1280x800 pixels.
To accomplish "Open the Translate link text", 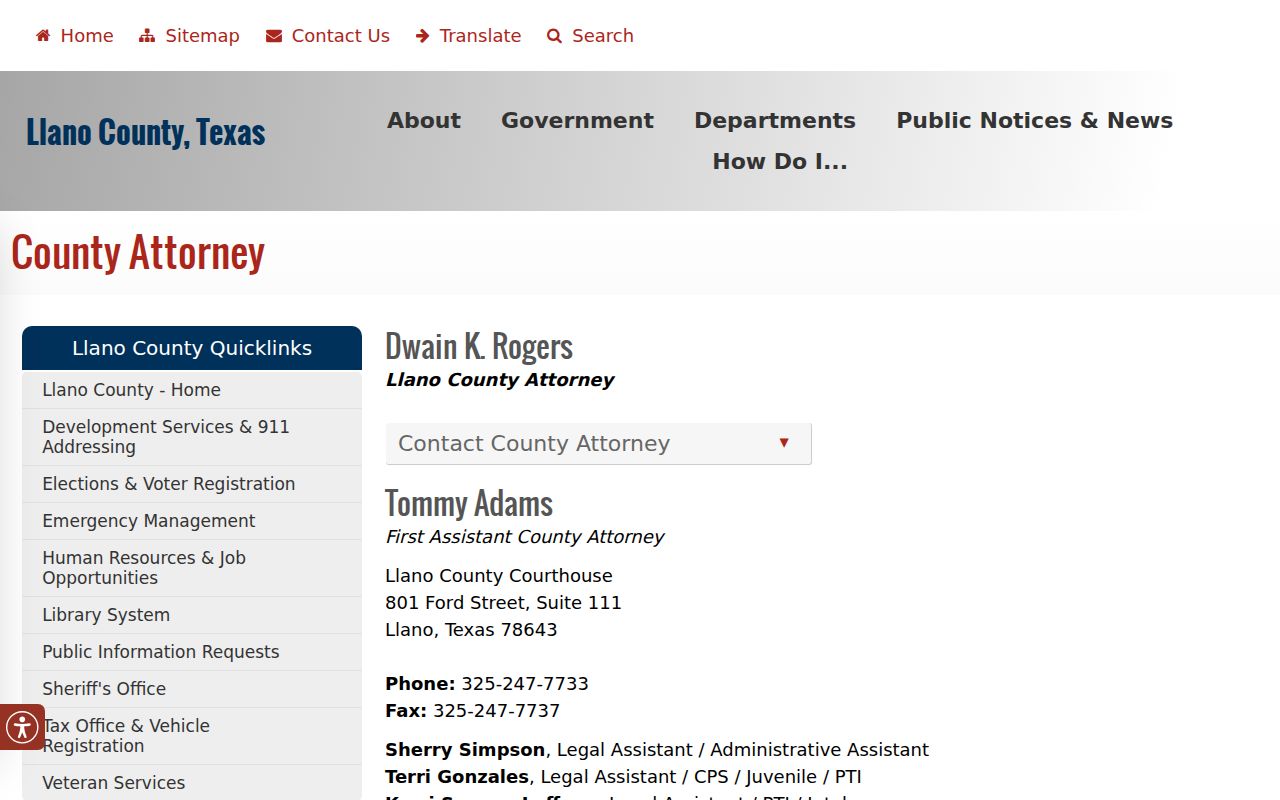I will (x=480, y=36).
